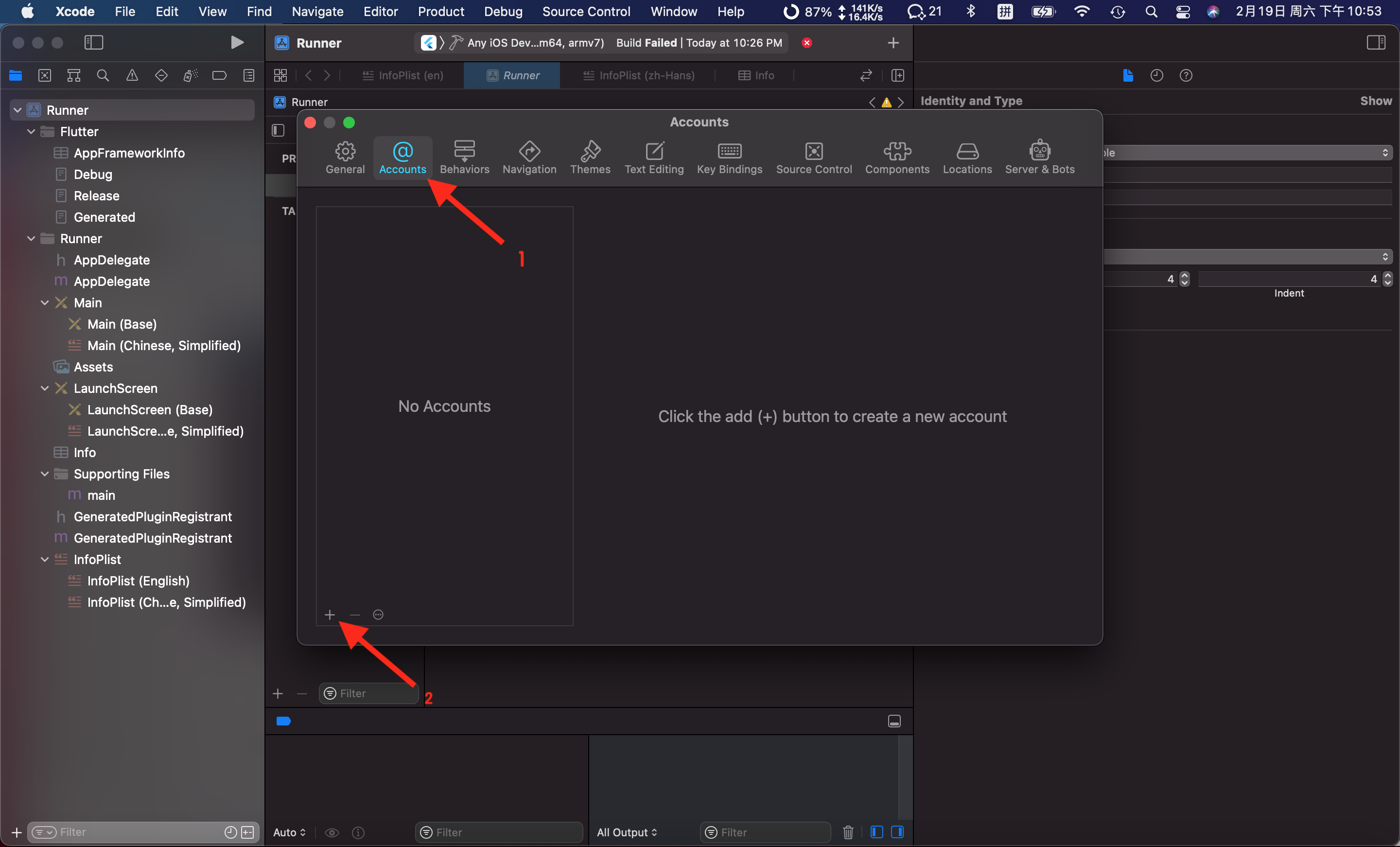Collapse the Main storyboard group

coord(45,302)
